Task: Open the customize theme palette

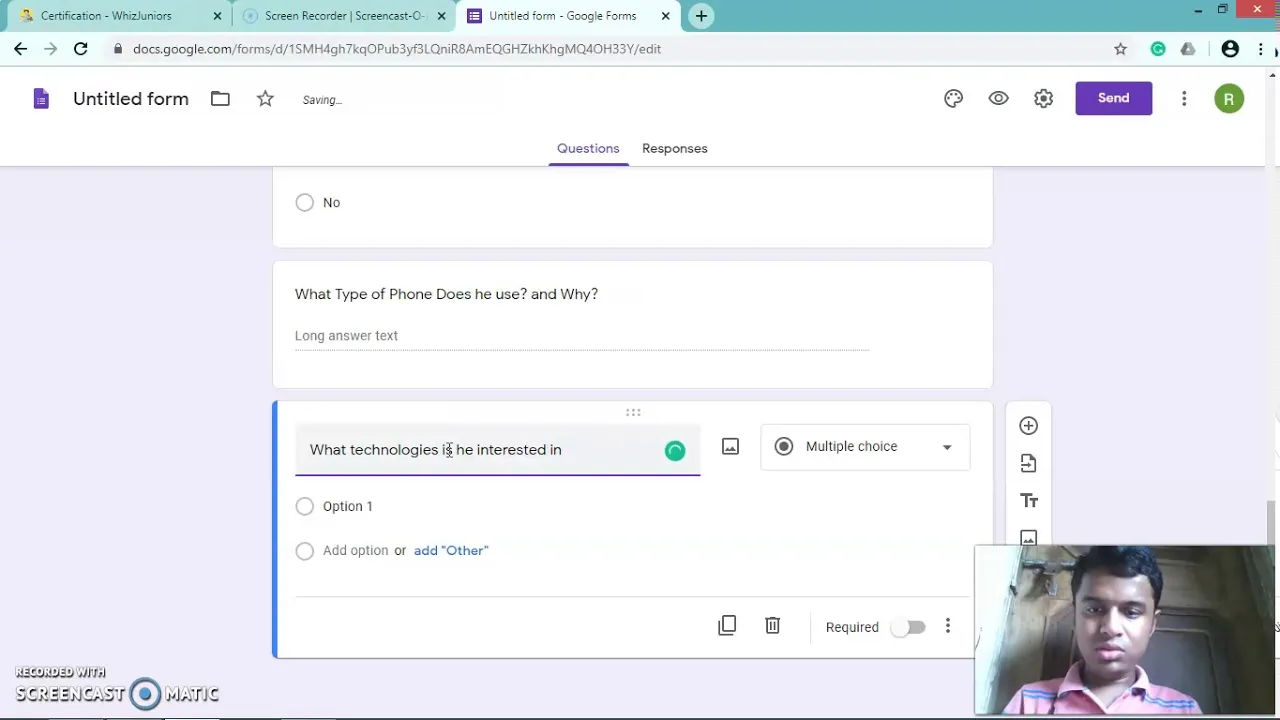Action: click(953, 98)
